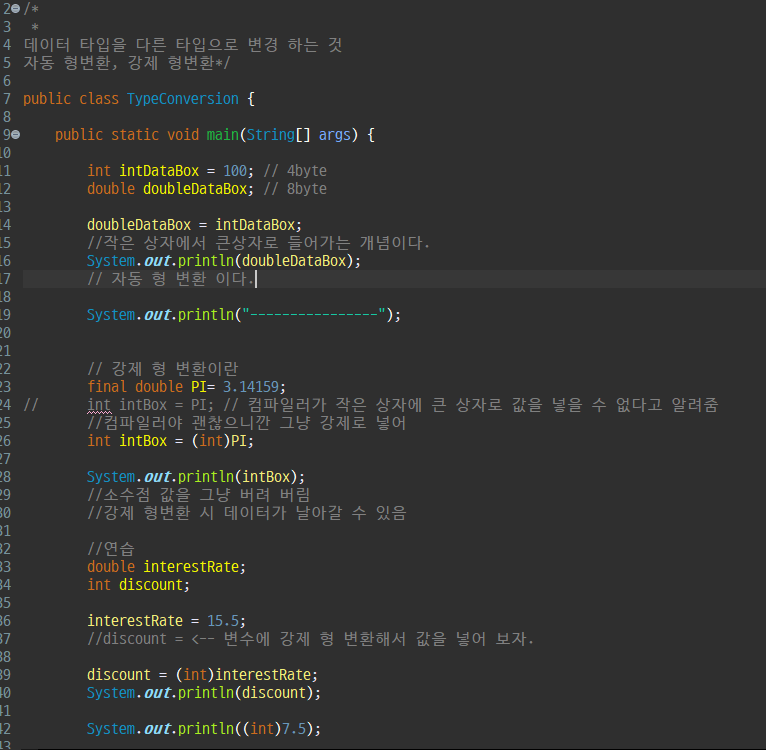Place cursor in comment '// 자동 형 변환 이다.'
This screenshot has width=766, height=750.
(170, 279)
